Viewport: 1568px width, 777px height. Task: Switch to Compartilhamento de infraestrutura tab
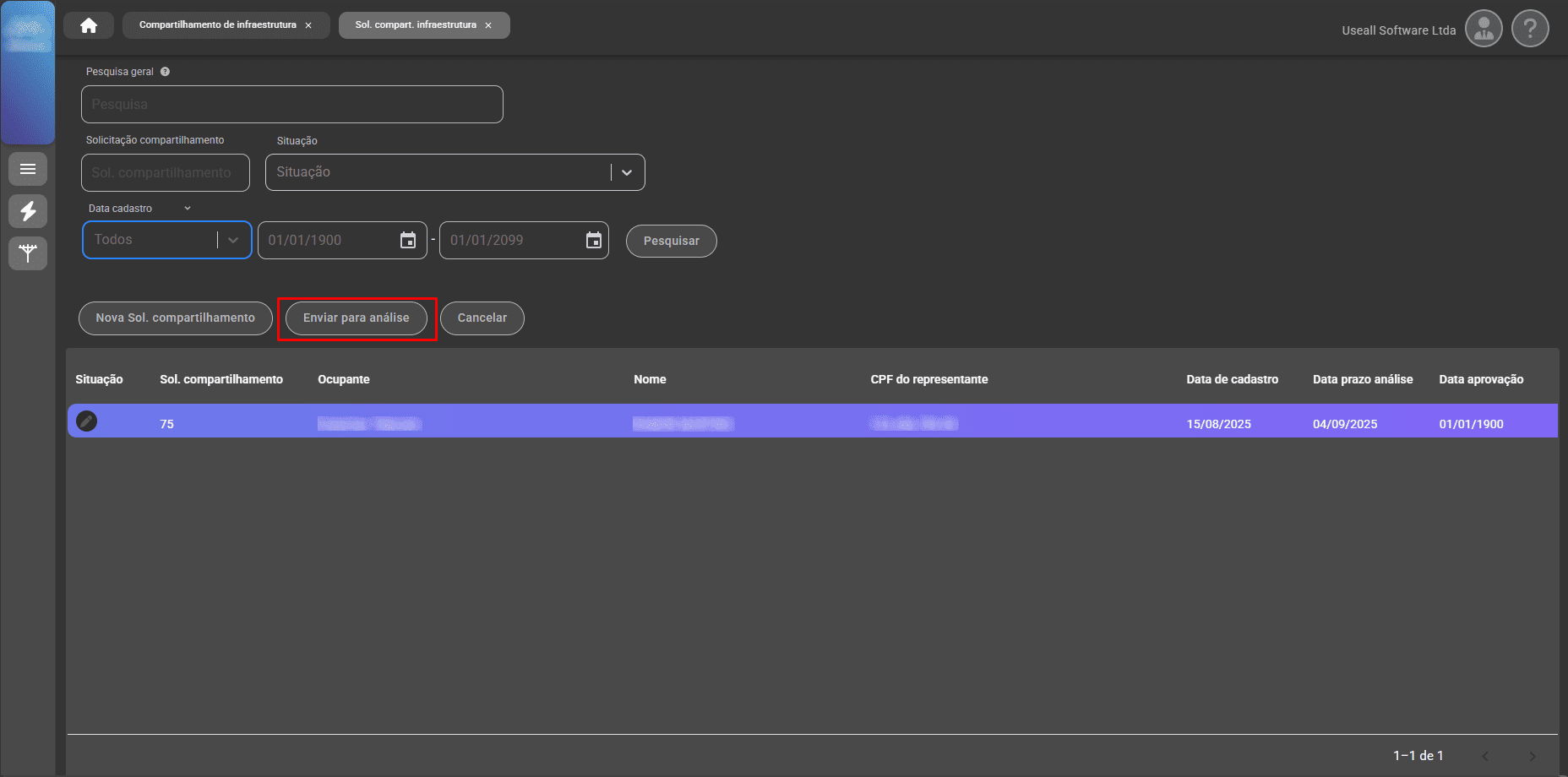click(x=217, y=25)
